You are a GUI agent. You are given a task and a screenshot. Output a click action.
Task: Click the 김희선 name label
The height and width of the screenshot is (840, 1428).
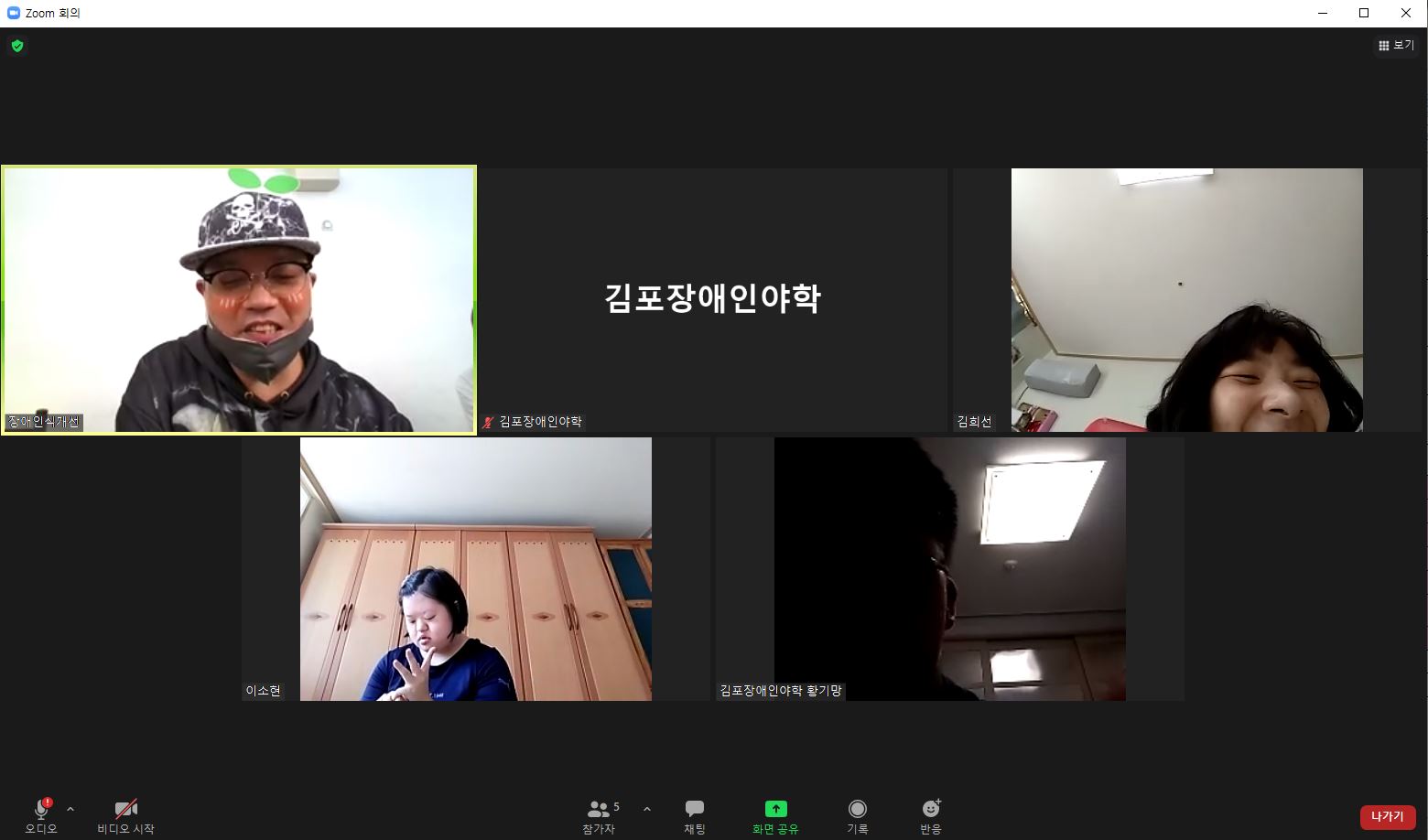tap(974, 422)
